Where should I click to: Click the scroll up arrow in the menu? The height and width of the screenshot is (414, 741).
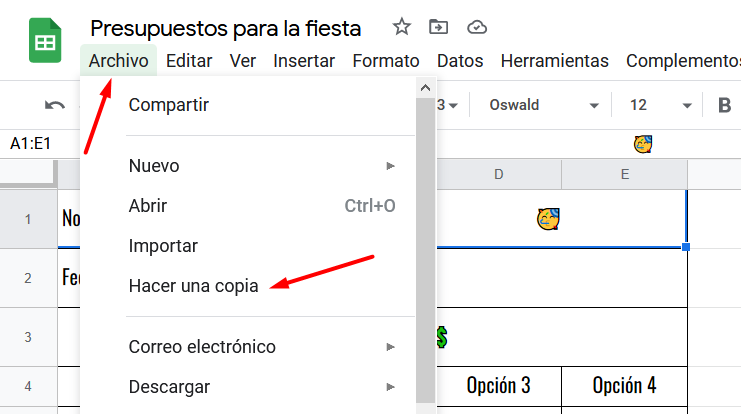pos(425,88)
